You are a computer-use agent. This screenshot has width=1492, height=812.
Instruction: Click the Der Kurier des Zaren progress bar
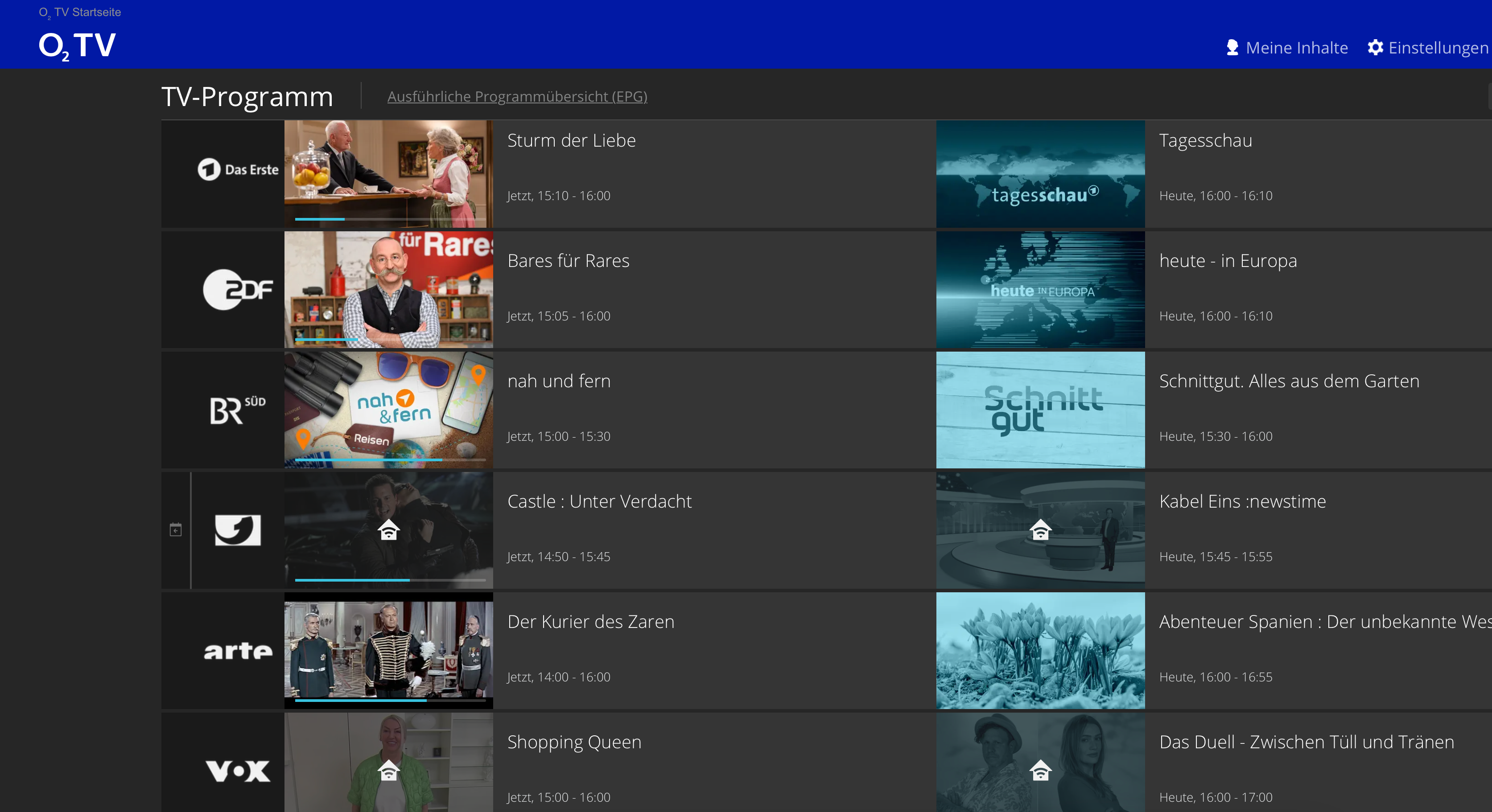pyautogui.click(x=390, y=700)
